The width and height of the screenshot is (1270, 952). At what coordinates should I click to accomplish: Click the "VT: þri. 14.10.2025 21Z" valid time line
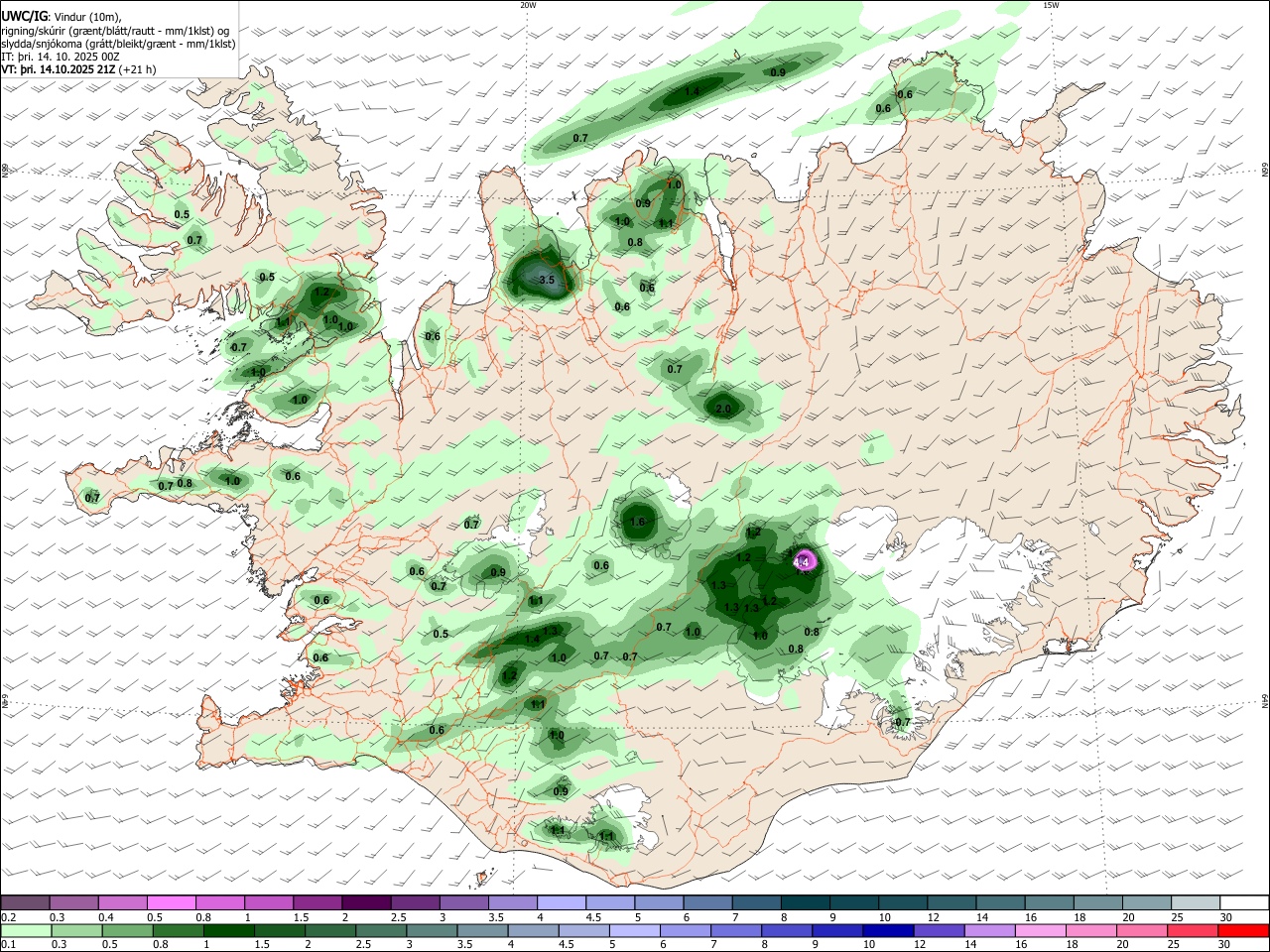click(78, 69)
